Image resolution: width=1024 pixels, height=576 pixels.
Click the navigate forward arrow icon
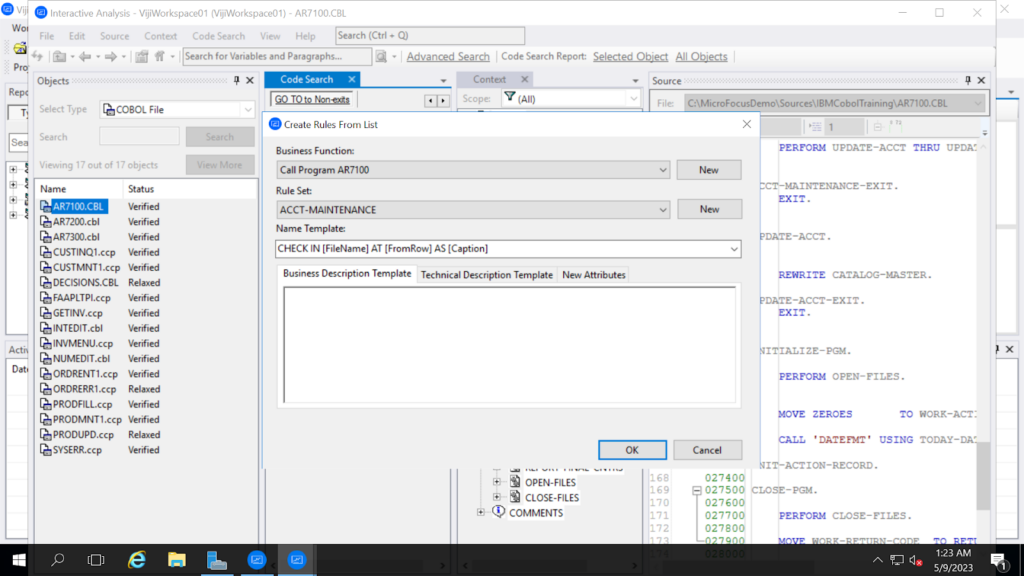pyautogui.click(x=111, y=57)
